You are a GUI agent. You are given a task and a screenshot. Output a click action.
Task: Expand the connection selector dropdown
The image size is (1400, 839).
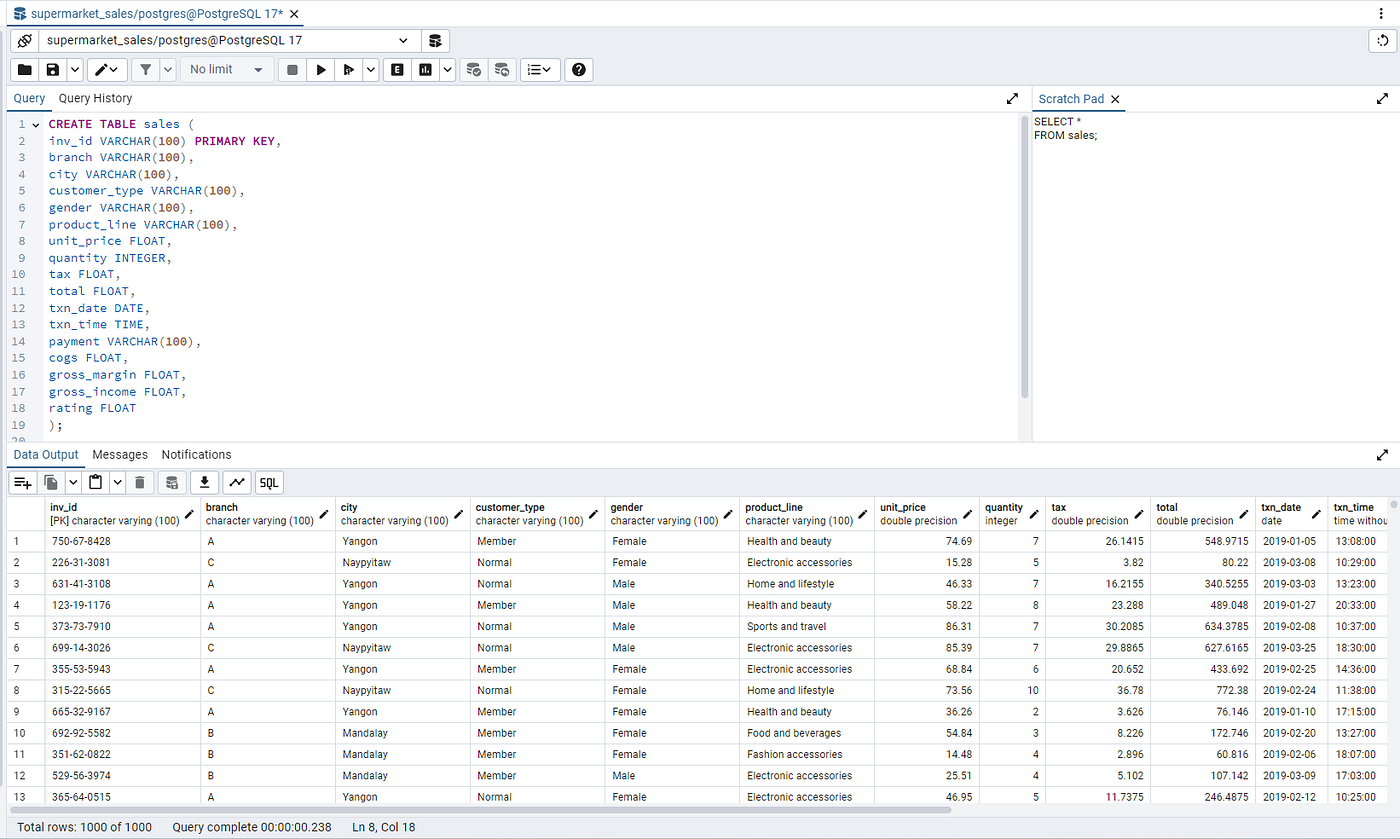(x=230, y=41)
